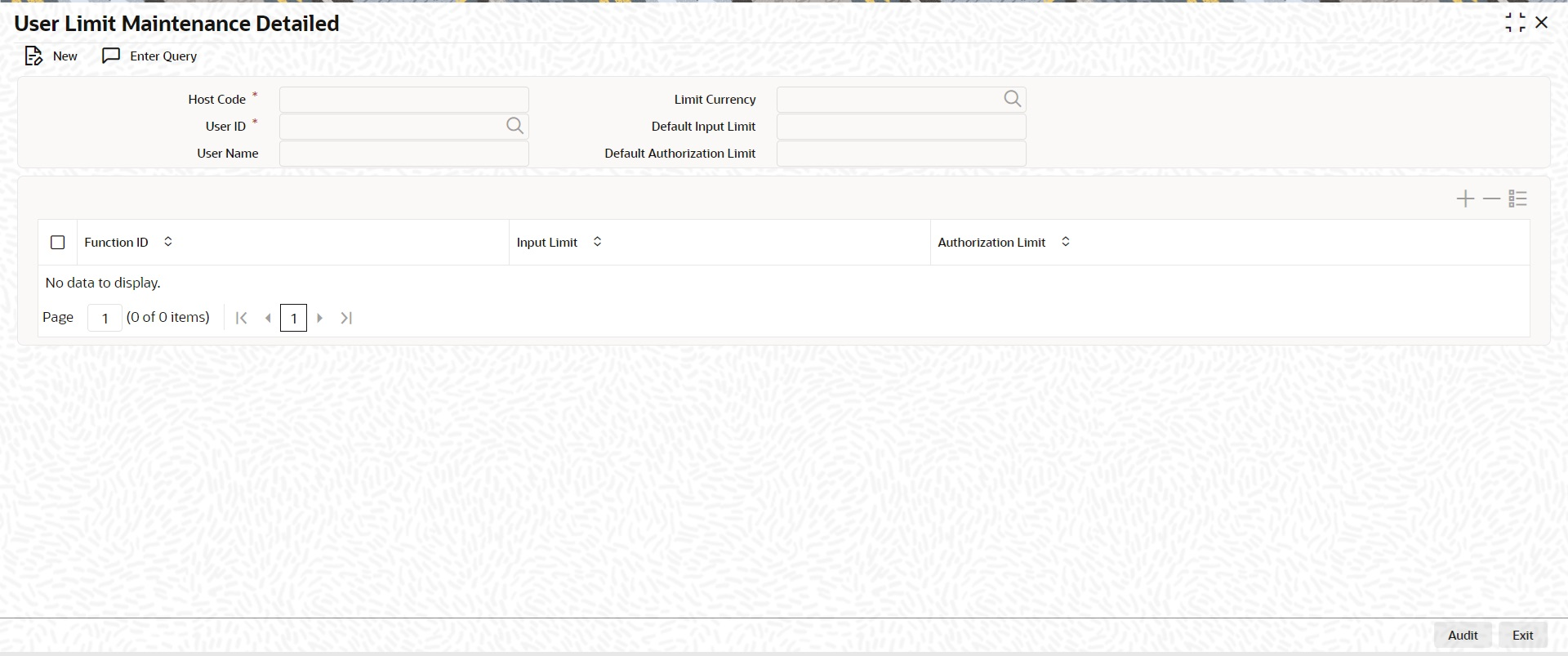Go to the previous page
This screenshot has width=1568, height=656.
[267, 318]
